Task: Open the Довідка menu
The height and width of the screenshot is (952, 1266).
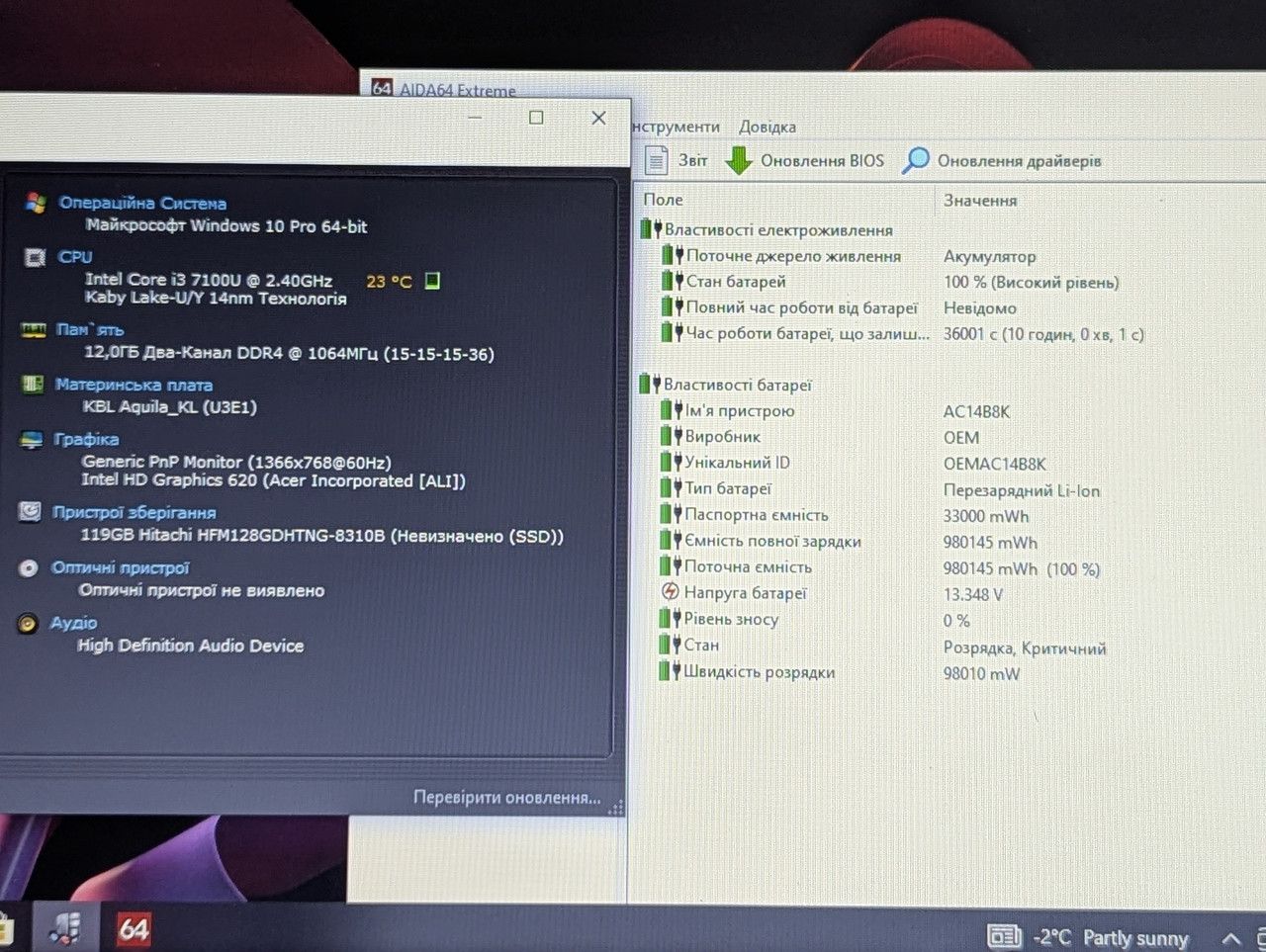Action: coord(768,127)
